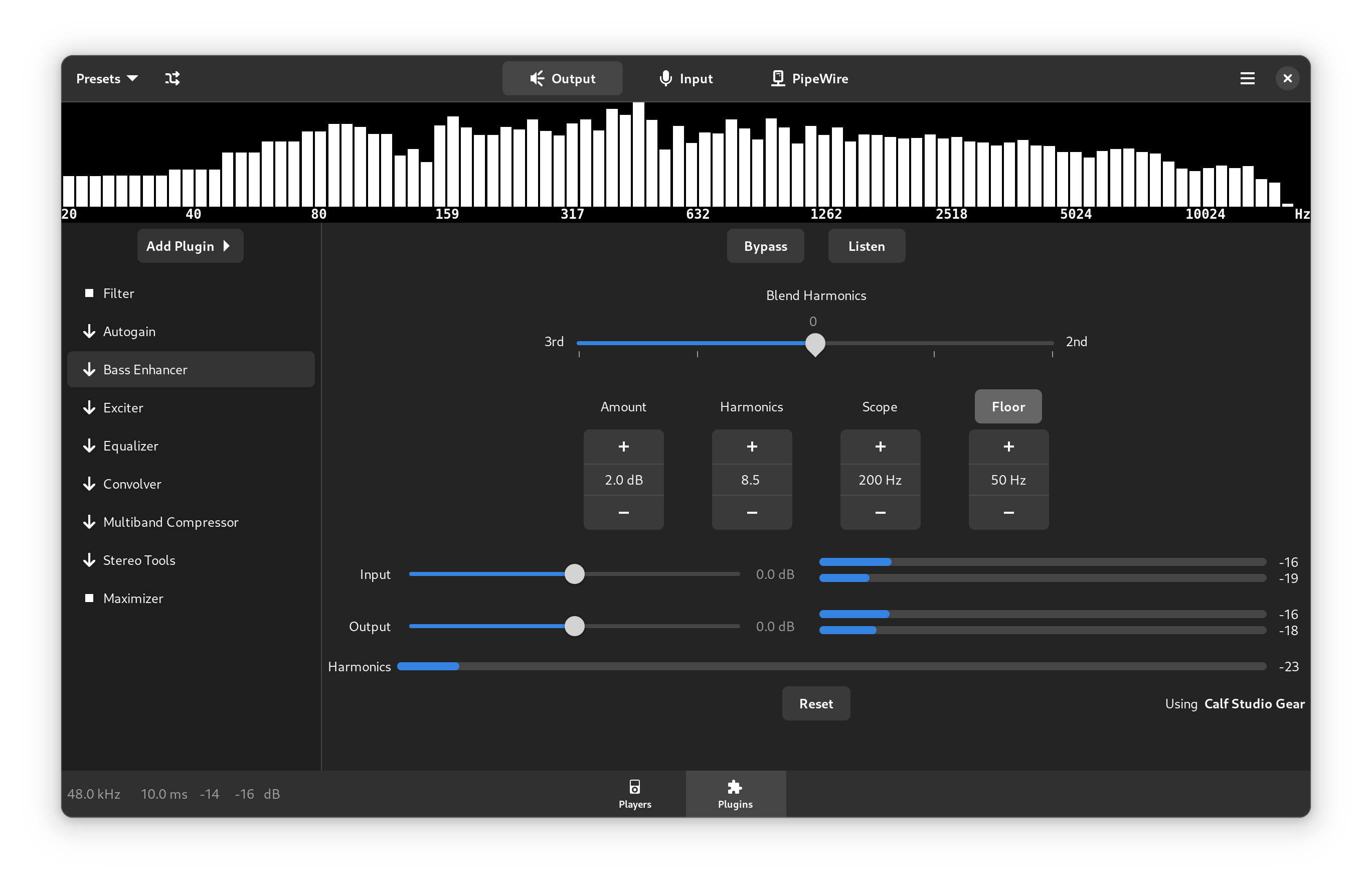Expand the Add Plugin menu

(189, 245)
